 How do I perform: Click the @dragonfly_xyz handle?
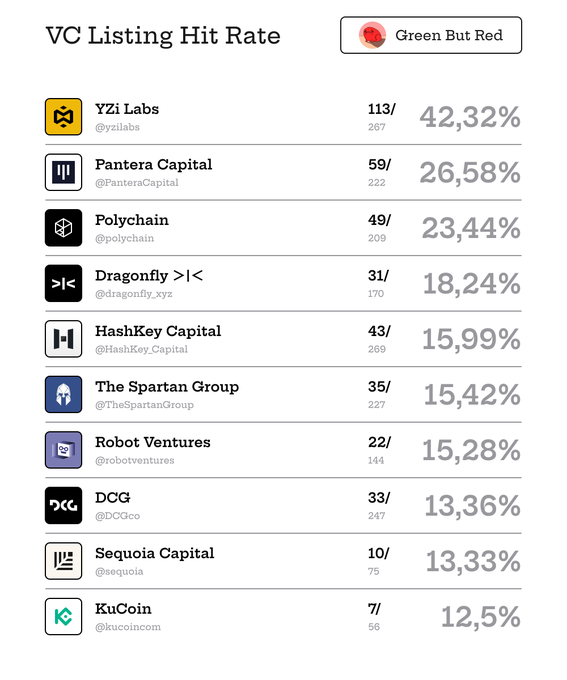pos(134,294)
